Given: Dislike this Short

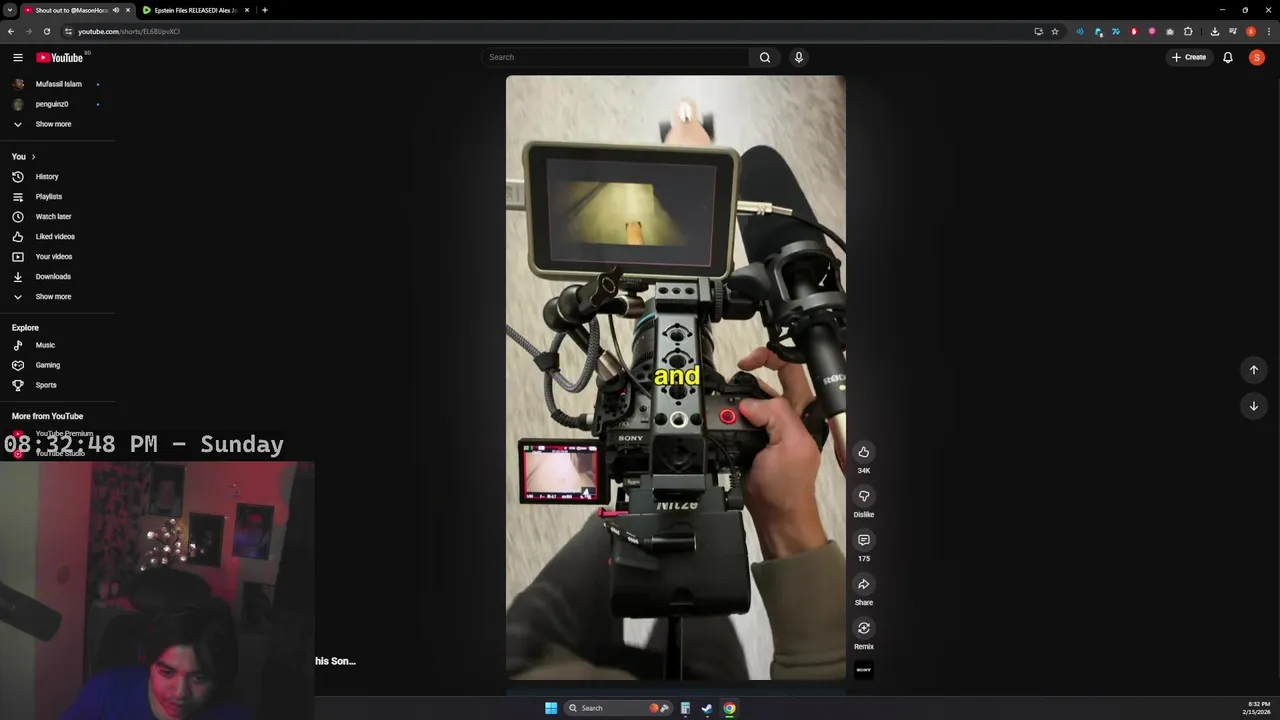Looking at the screenshot, I should click(864, 496).
